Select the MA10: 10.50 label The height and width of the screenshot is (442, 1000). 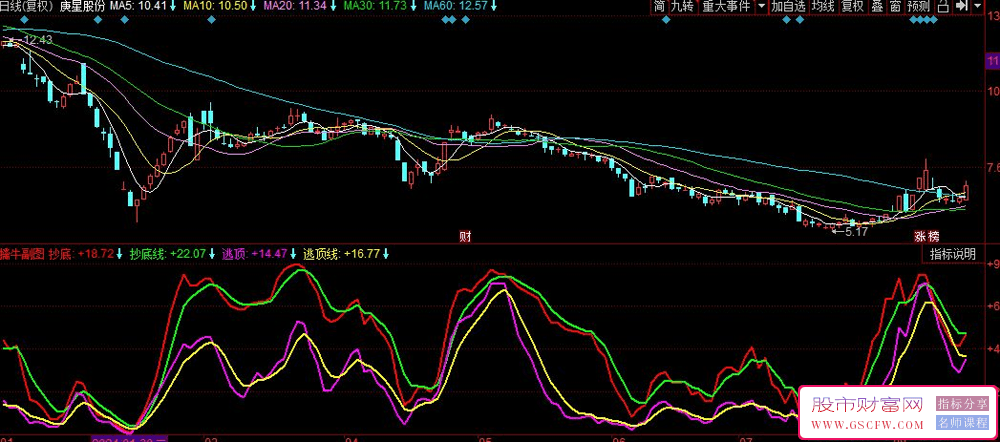[x=216, y=6]
